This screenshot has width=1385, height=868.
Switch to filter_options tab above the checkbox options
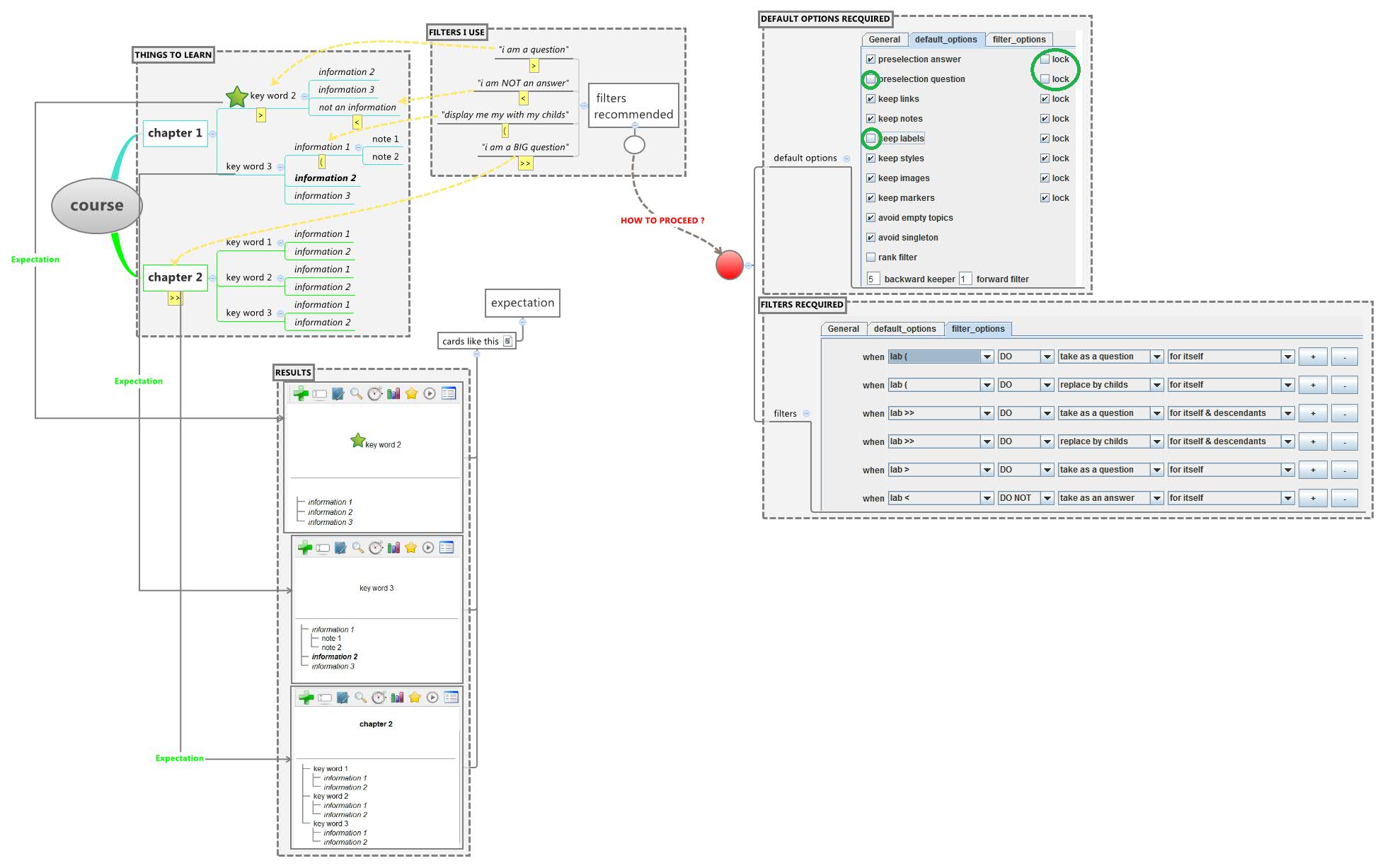[1019, 40]
